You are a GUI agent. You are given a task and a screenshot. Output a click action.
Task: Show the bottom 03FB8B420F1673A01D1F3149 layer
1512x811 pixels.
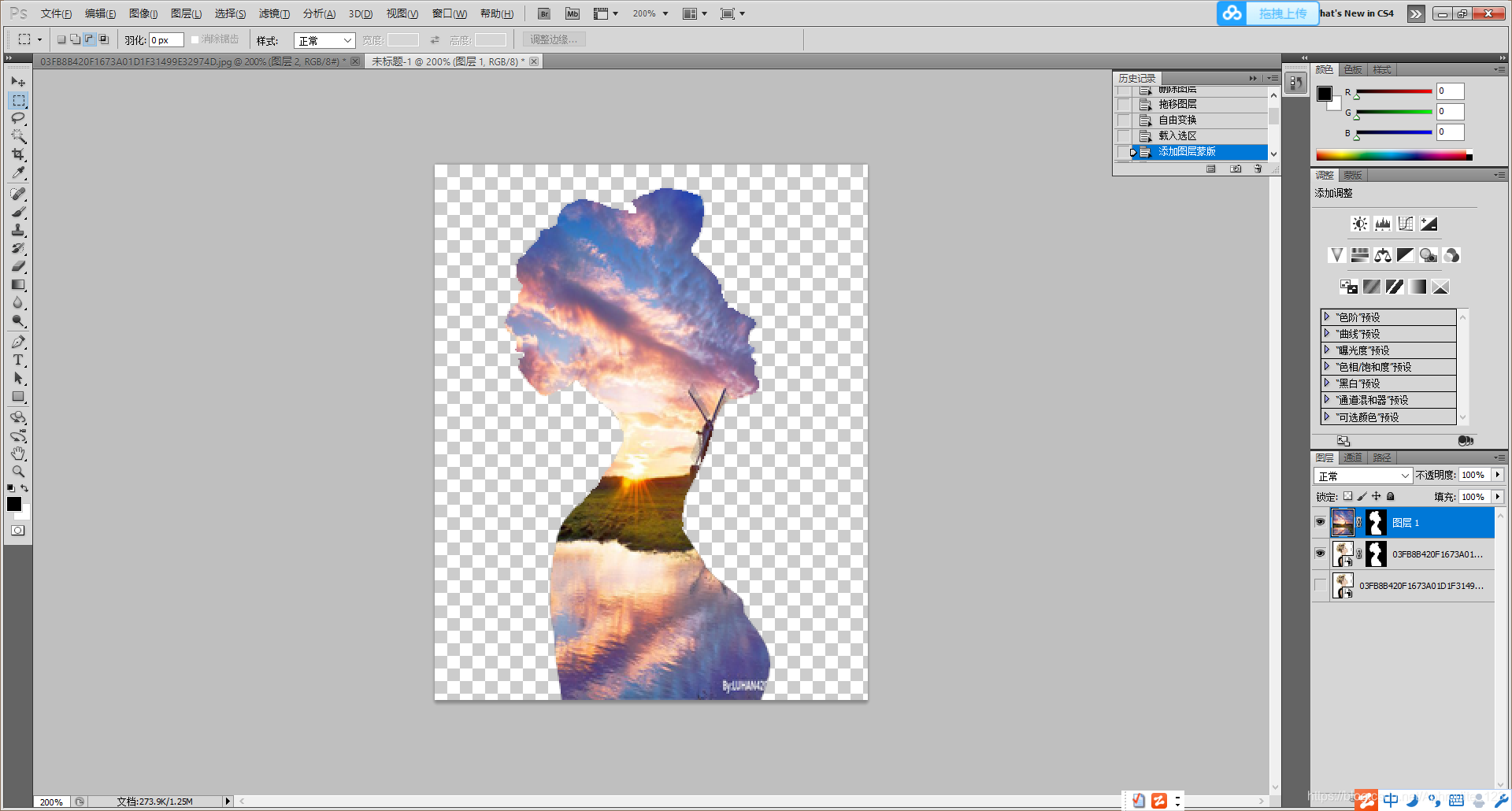(1320, 585)
